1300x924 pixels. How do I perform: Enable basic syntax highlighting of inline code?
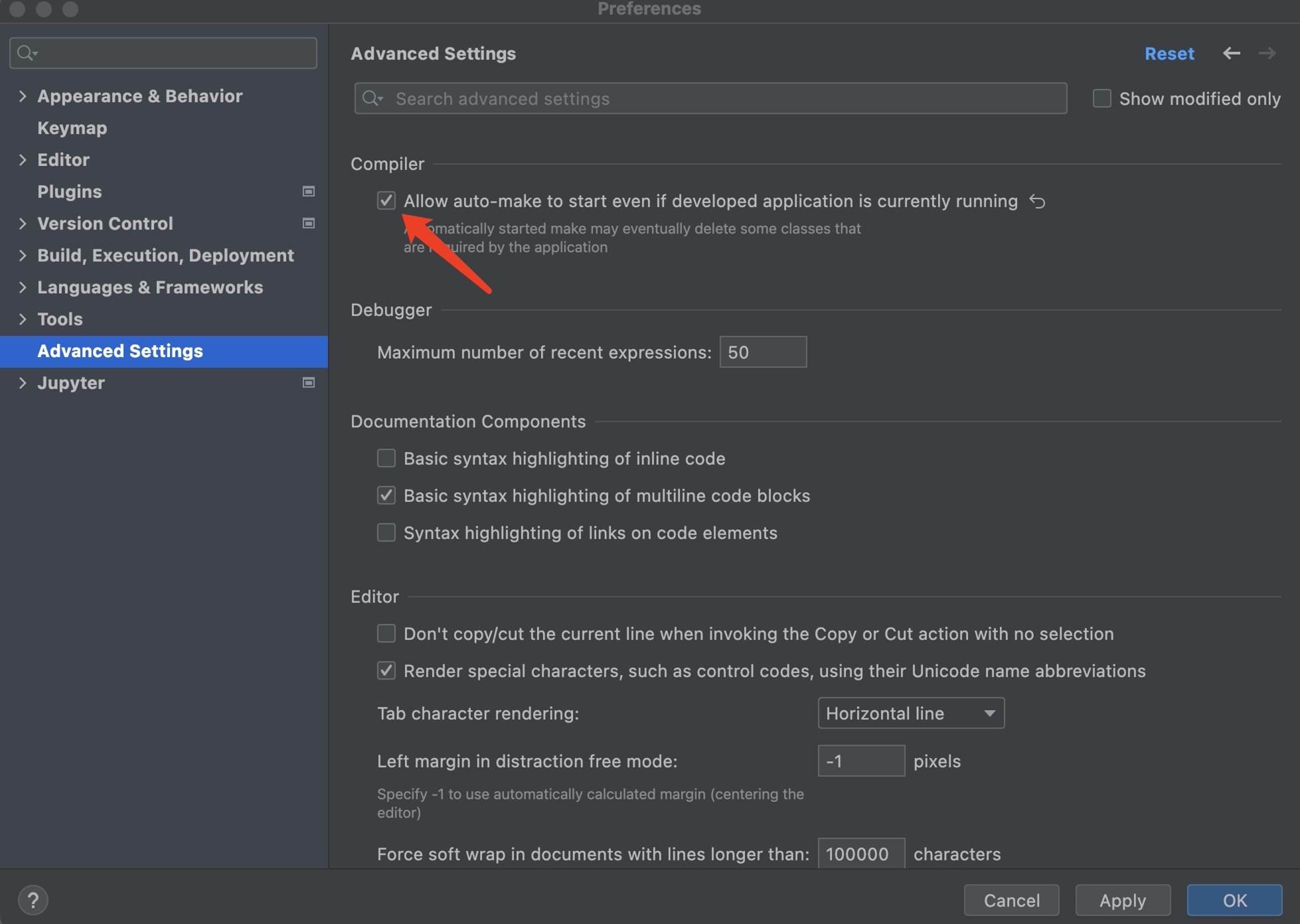[x=386, y=458]
